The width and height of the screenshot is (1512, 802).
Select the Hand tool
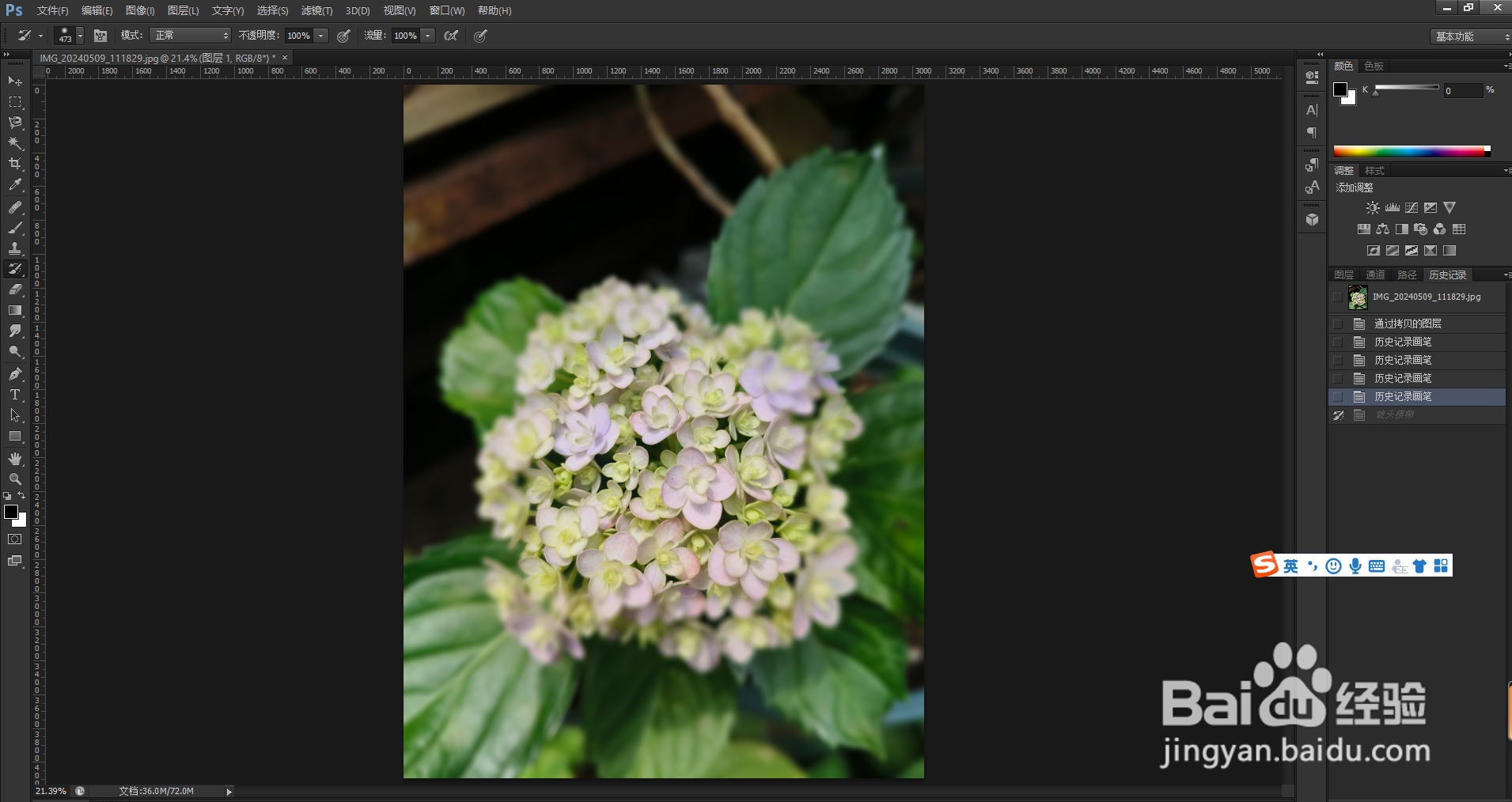coord(15,459)
